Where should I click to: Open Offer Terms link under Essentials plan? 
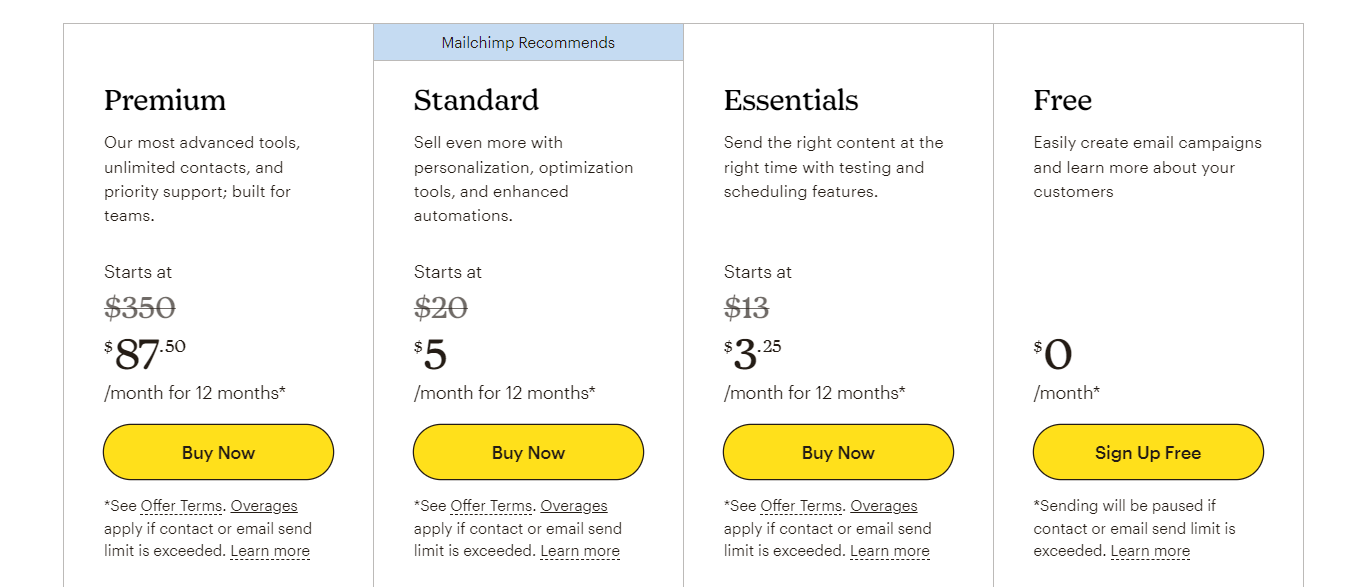point(802,506)
